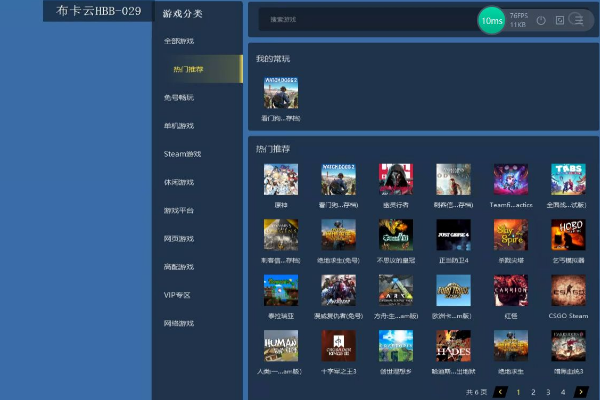
Task: Jump to page 1
Action: tap(518, 392)
